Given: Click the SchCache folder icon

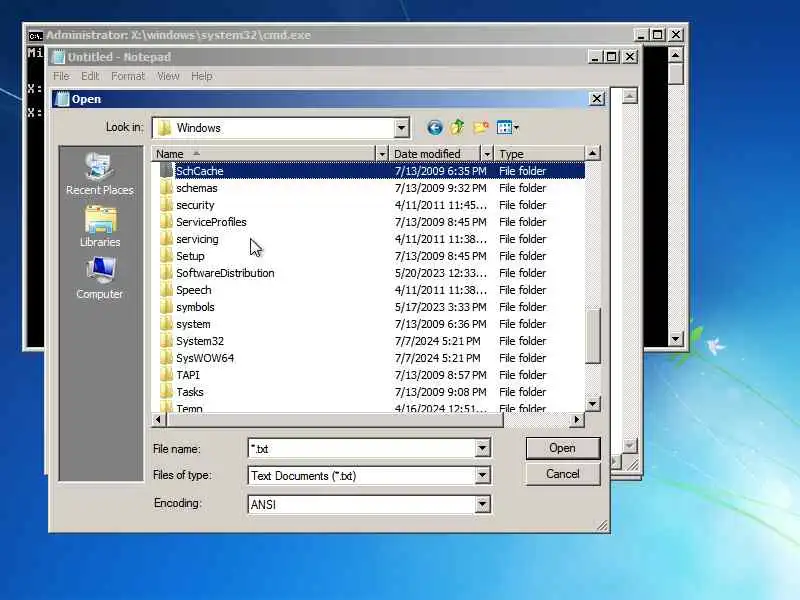Looking at the screenshot, I should click(166, 171).
